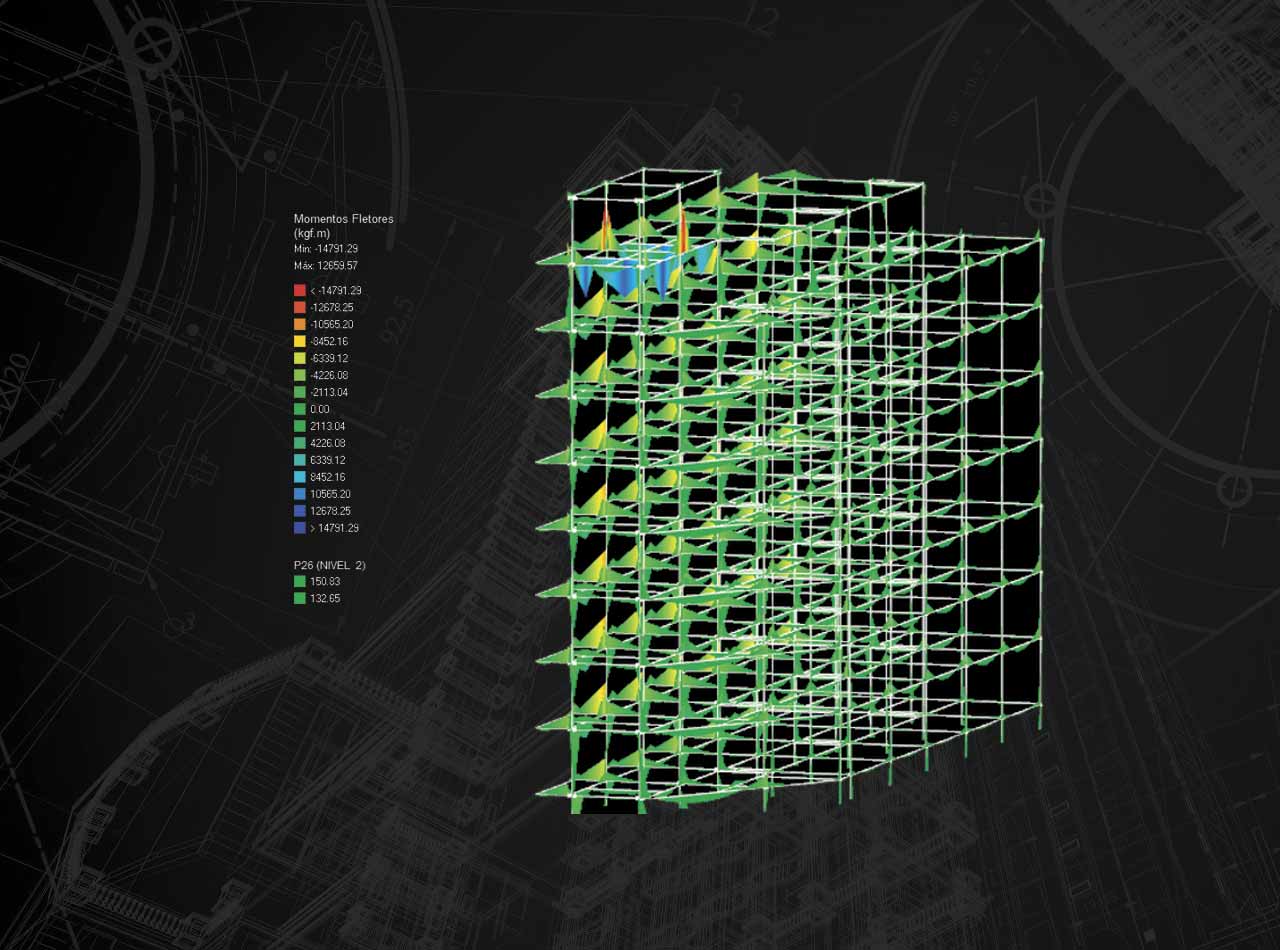Choose the indigo swatch beside > 14791.29
Viewport: 1280px width, 950px height.
pyautogui.click(x=299, y=528)
